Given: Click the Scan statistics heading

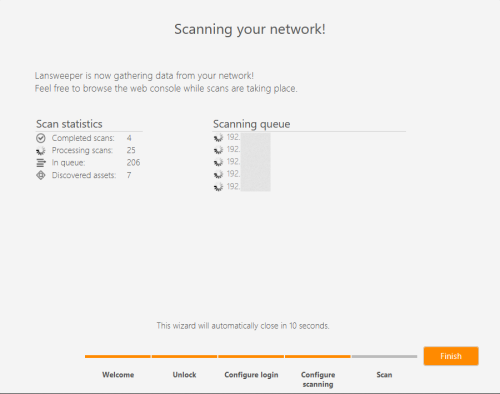Looking at the screenshot, I should [x=69, y=124].
